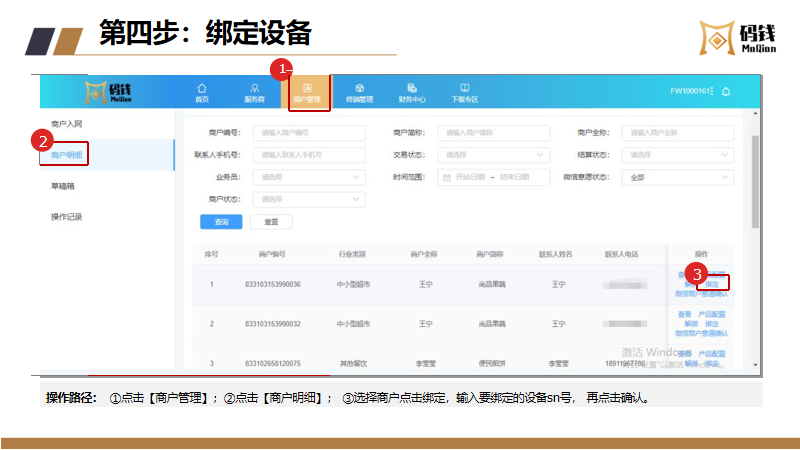Screen dimensions: 800x450
Task: Select 草稿箱 in the left sidebar
Action: [62, 186]
